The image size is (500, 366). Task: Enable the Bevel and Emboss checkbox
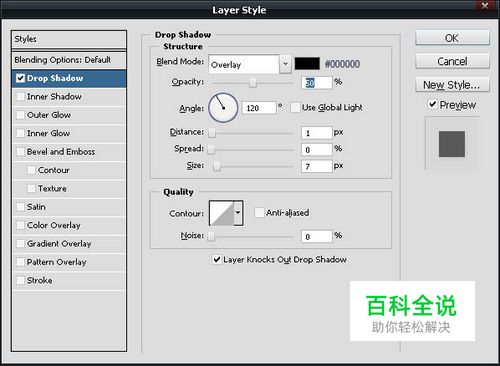[21, 152]
